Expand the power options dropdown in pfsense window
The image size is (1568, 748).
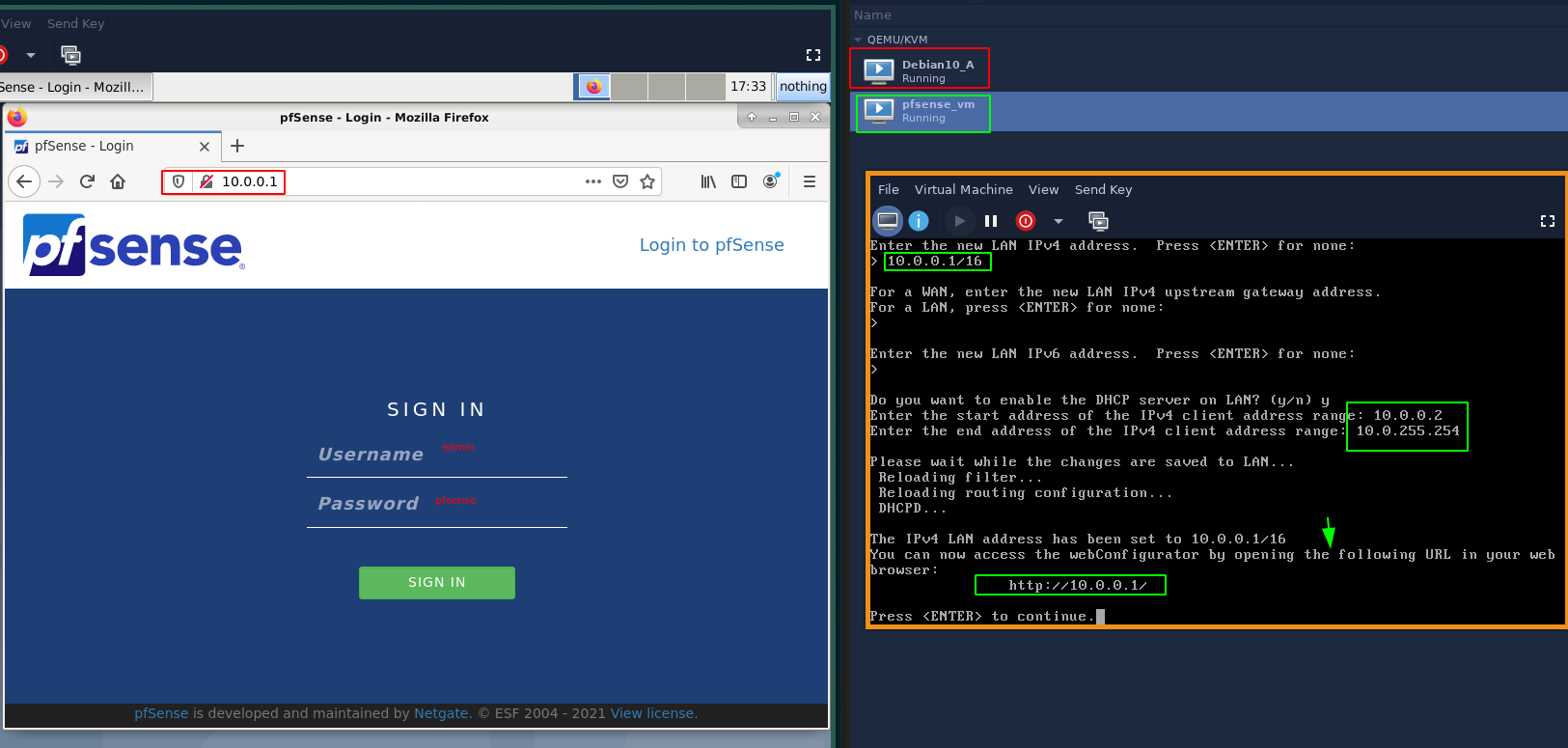click(x=1058, y=221)
